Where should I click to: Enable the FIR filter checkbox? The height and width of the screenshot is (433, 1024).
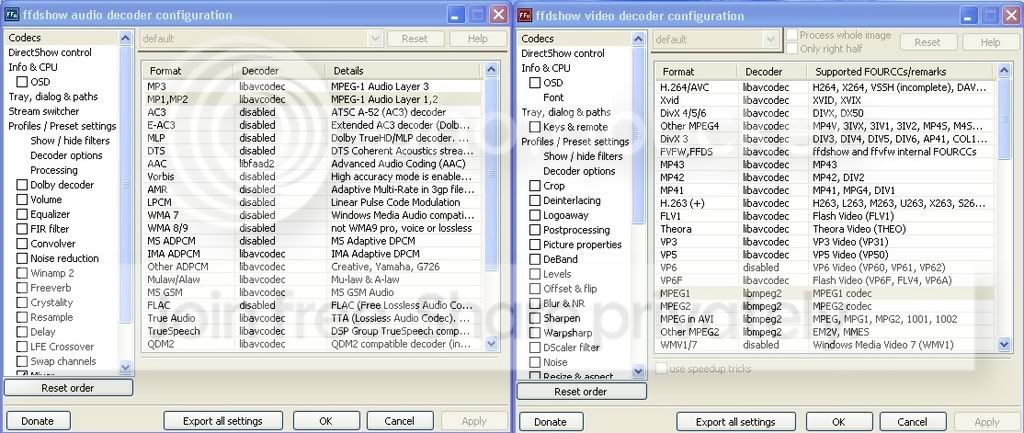(22, 229)
